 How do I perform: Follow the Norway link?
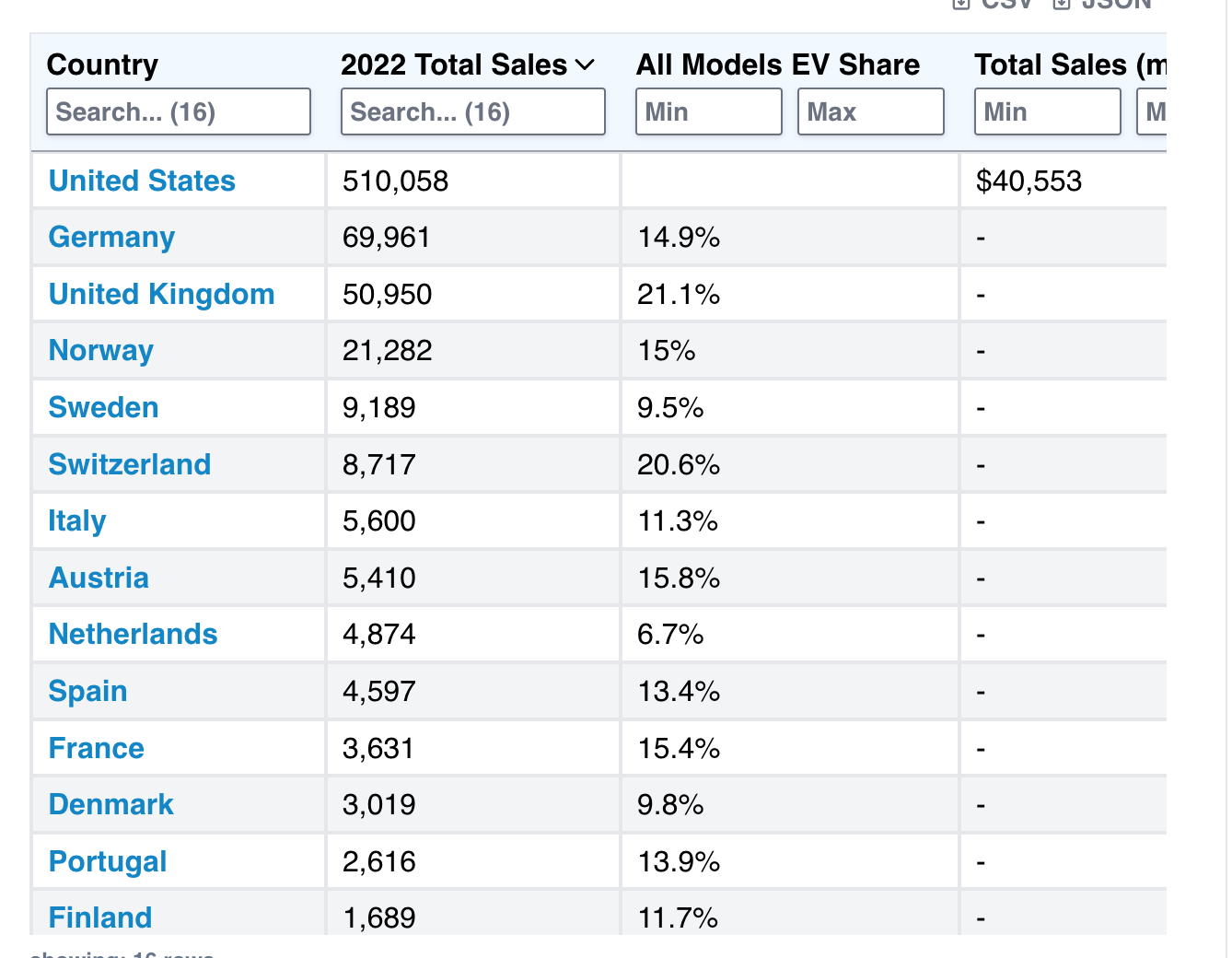(100, 351)
